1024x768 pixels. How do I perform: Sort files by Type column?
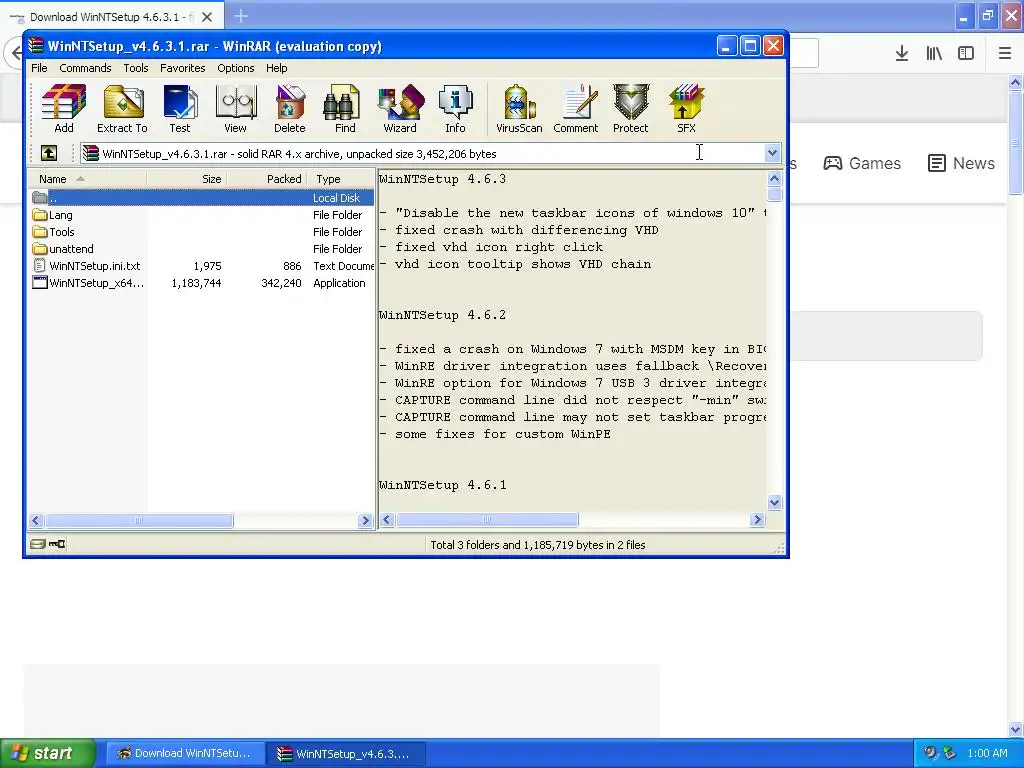click(340, 179)
